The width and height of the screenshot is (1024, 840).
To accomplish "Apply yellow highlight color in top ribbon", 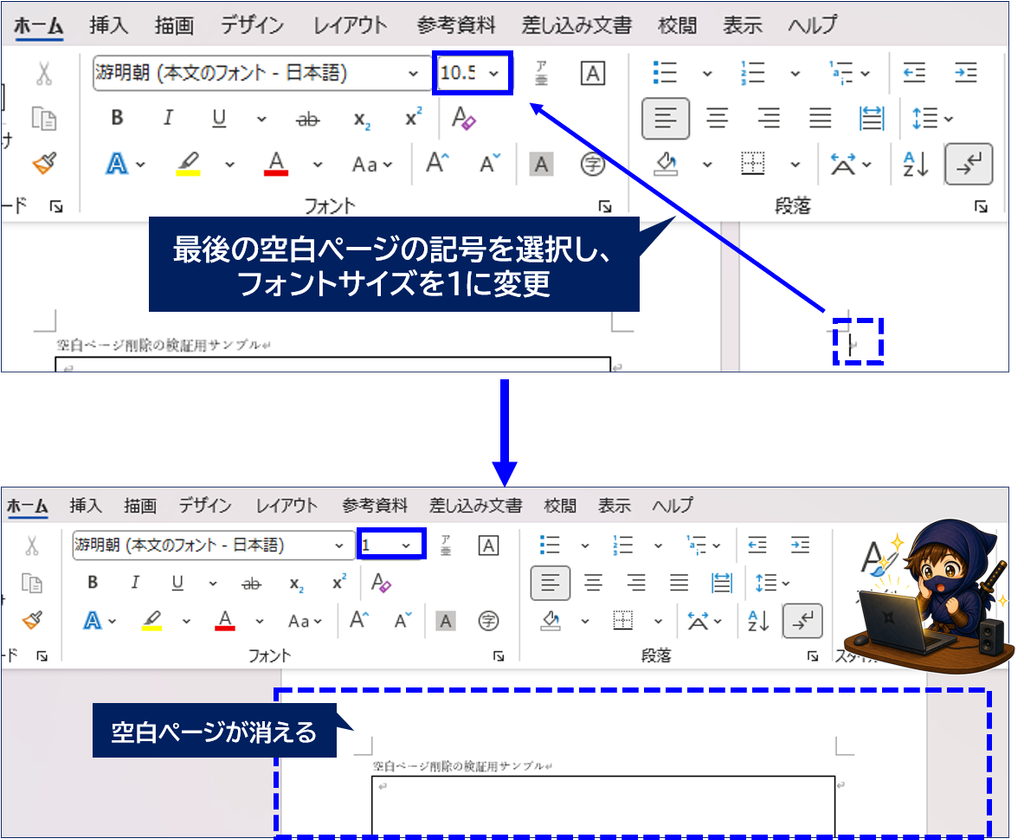I will click(188, 163).
